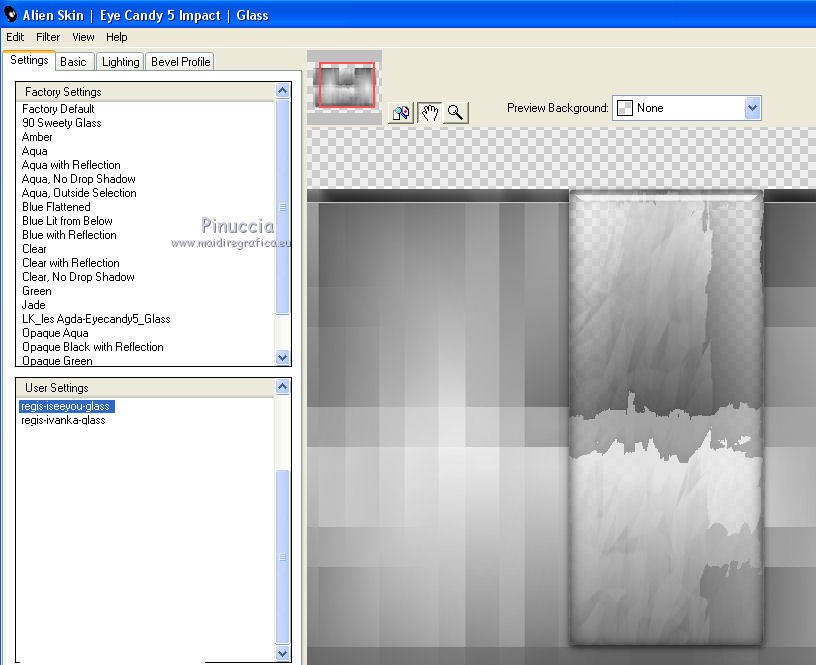Image resolution: width=816 pixels, height=665 pixels.
Task: Switch to the Basic tab
Action: pyautogui.click(x=73, y=62)
